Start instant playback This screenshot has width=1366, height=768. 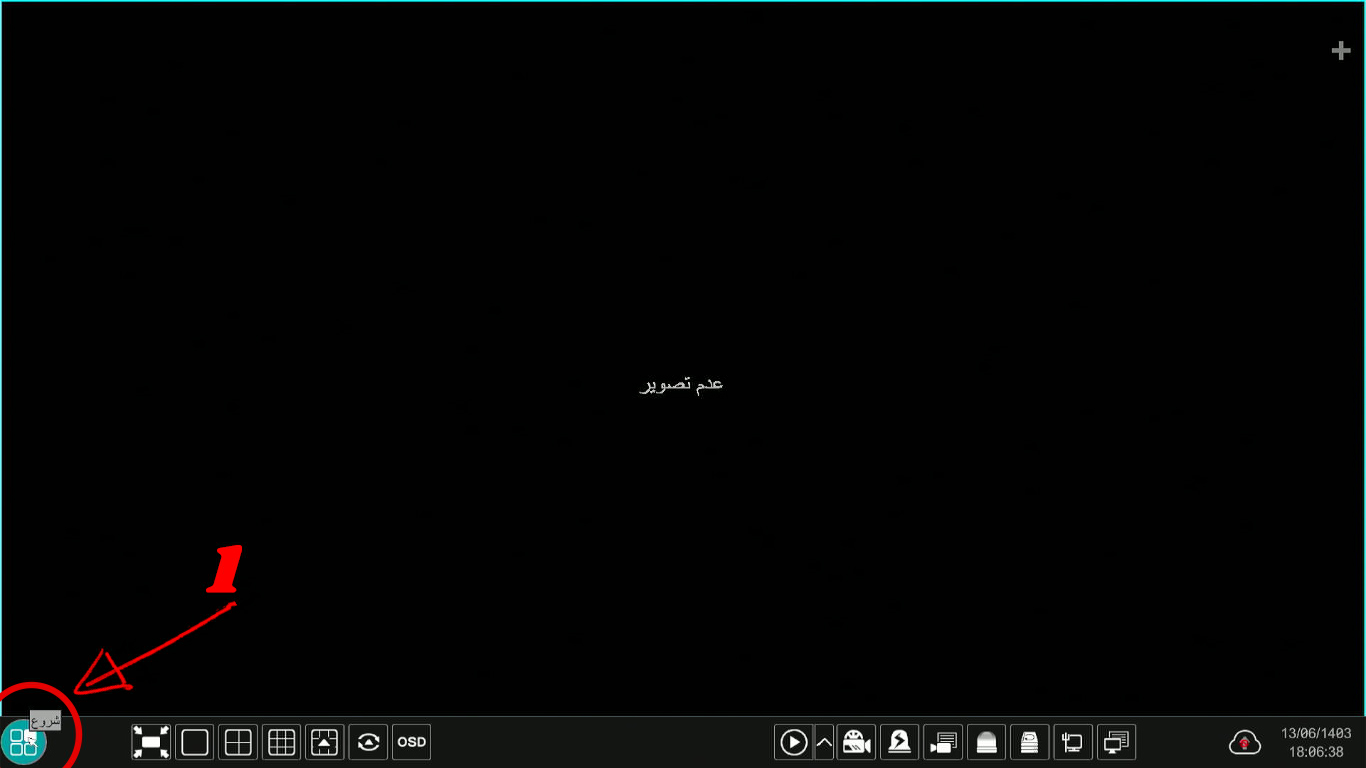point(793,742)
